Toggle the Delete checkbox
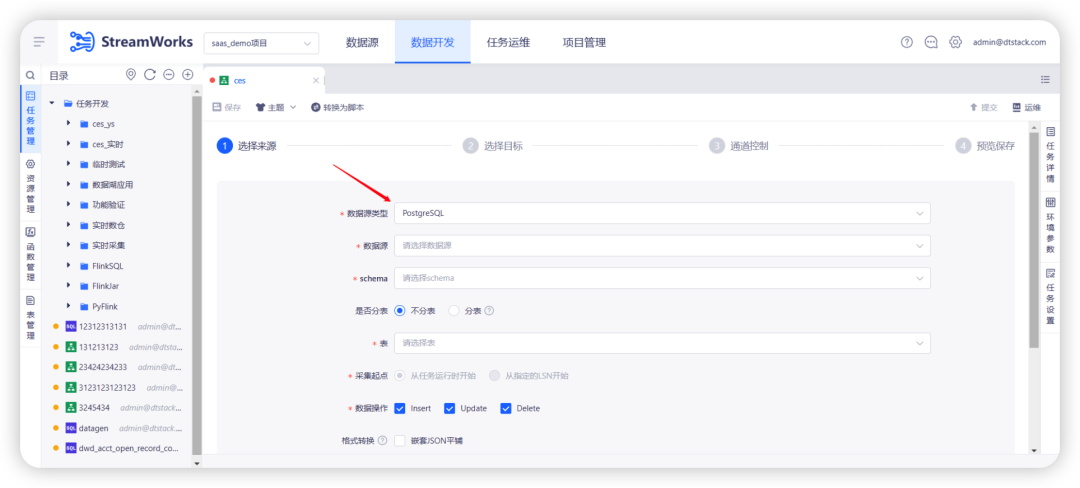Viewport: 1080px width, 488px height. (x=506, y=408)
